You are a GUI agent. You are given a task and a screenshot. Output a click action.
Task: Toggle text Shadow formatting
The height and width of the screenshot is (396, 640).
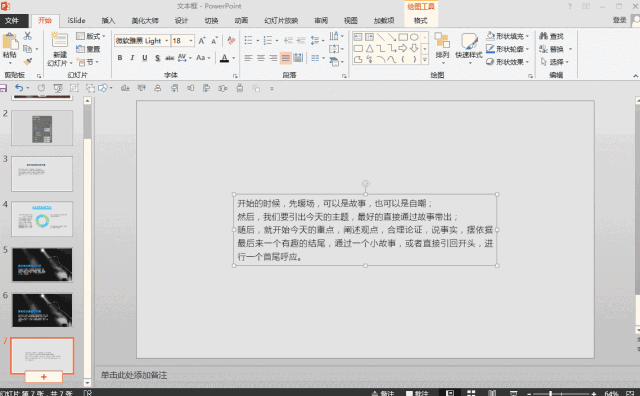pos(158,58)
